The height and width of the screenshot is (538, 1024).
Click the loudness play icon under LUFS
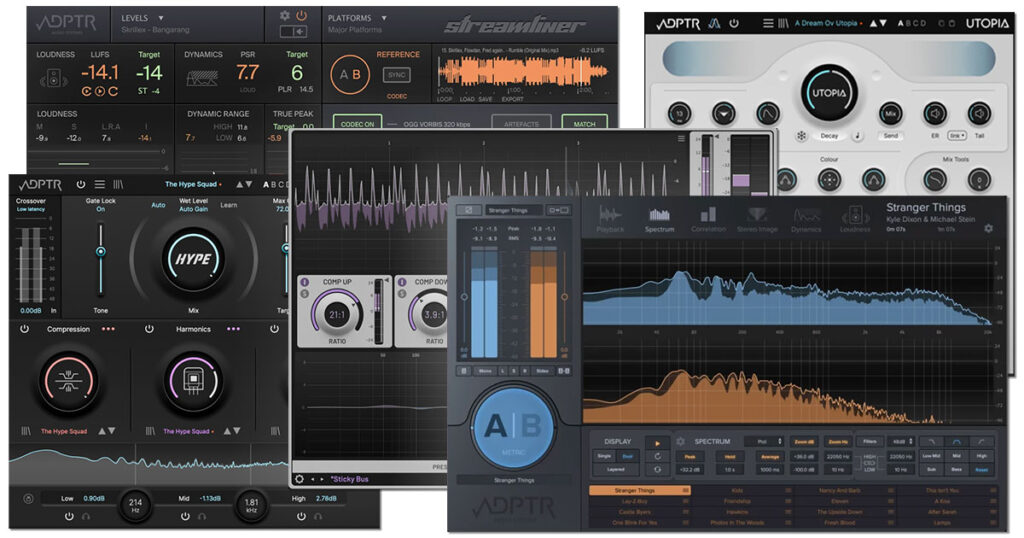(99, 92)
